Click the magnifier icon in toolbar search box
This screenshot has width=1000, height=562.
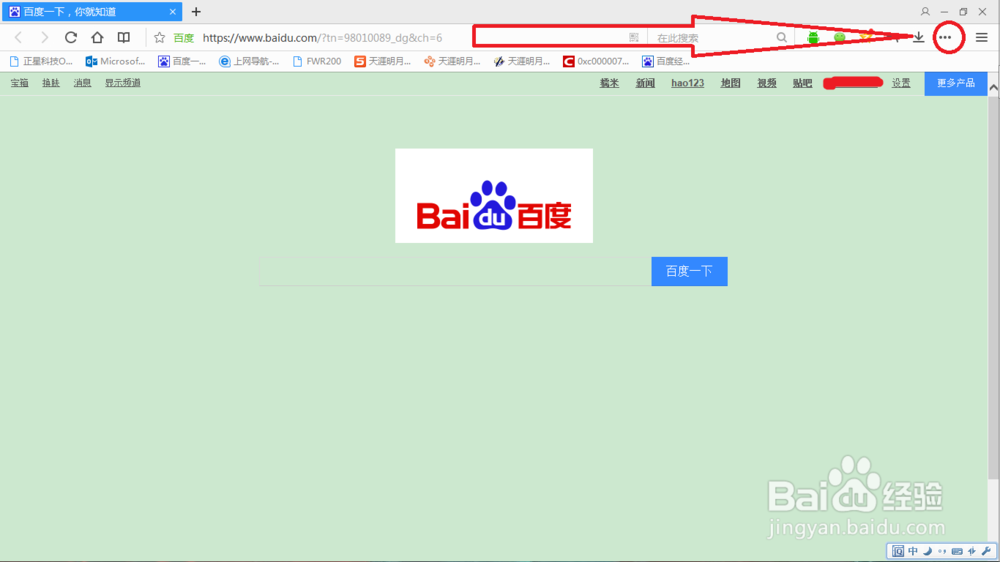[781, 38]
